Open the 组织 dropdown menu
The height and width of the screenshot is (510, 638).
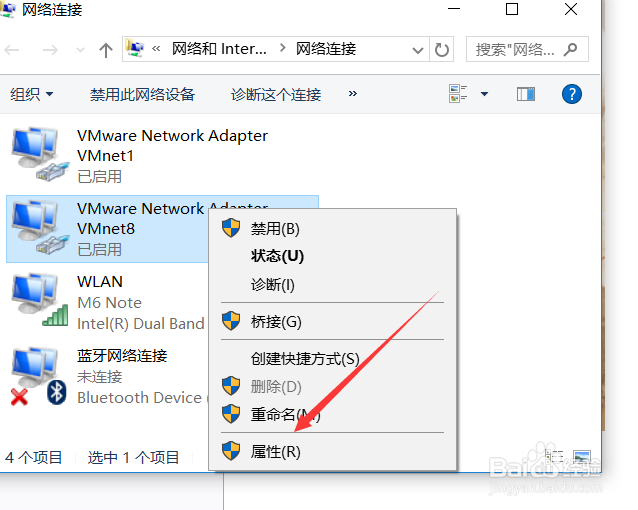pyautogui.click(x=31, y=94)
